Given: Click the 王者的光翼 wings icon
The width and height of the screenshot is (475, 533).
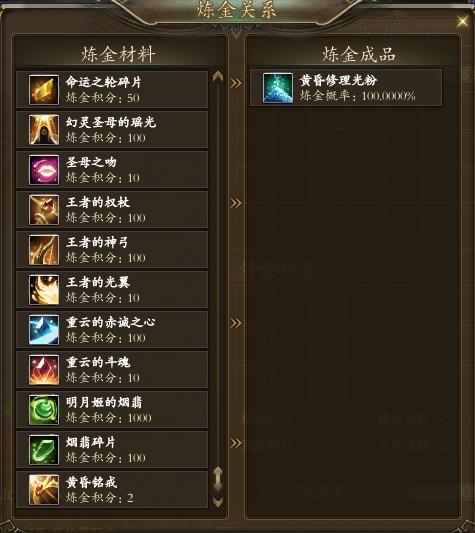Looking at the screenshot, I should point(44,290).
